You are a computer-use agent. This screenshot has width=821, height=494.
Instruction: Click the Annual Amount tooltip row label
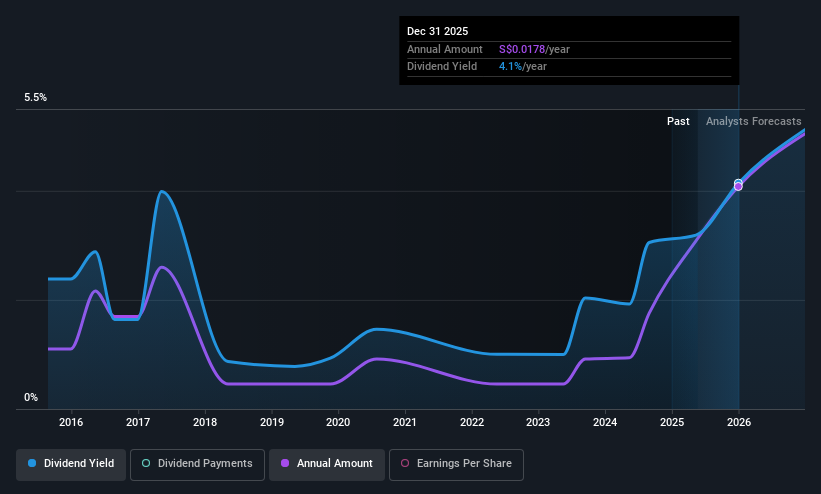click(x=445, y=49)
